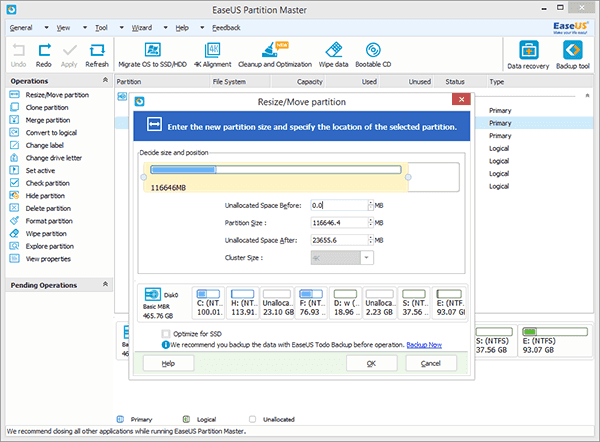Enable the Optimize for SSD checkbox

coord(166,334)
